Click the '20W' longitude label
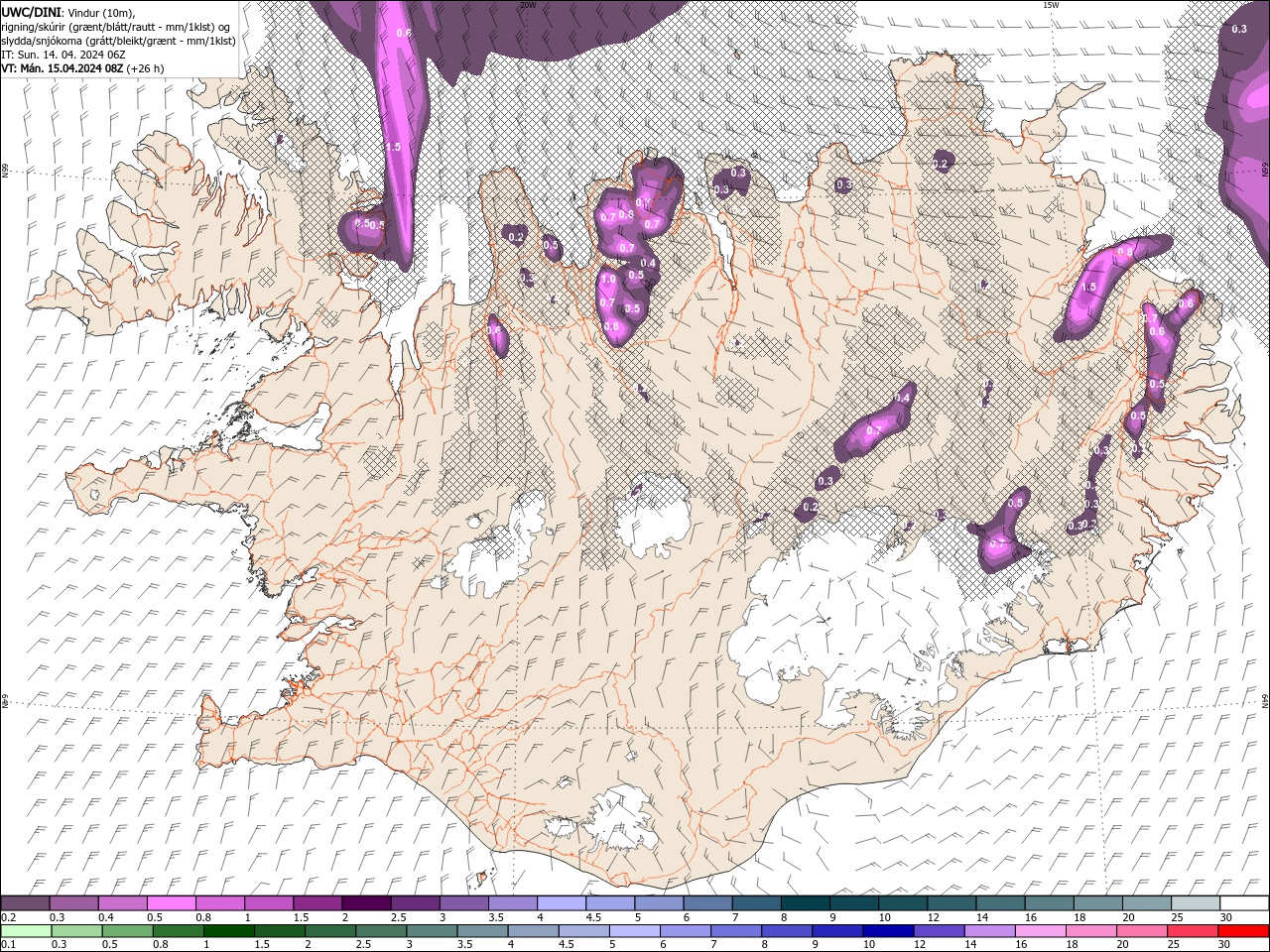 pyautogui.click(x=528, y=5)
